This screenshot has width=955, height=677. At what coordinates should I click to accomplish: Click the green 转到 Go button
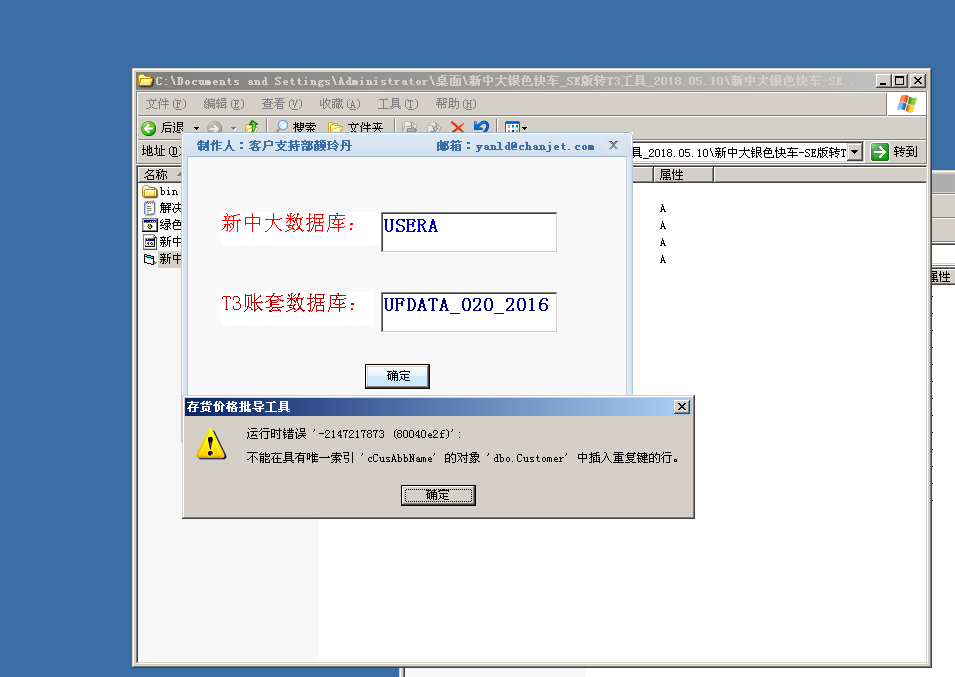click(x=895, y=152)
